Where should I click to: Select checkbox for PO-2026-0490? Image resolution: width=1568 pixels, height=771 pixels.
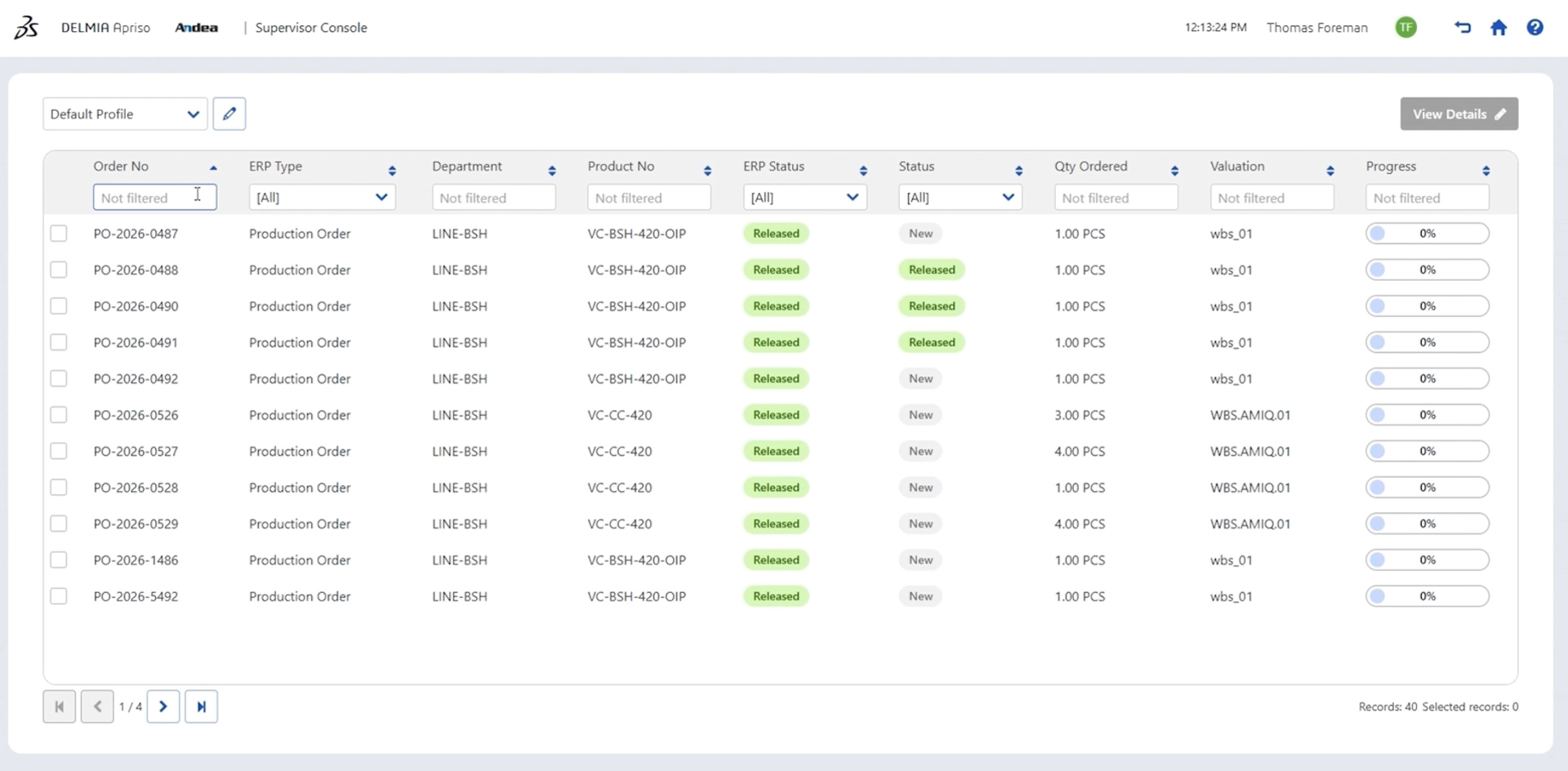[x=59, y=306]
